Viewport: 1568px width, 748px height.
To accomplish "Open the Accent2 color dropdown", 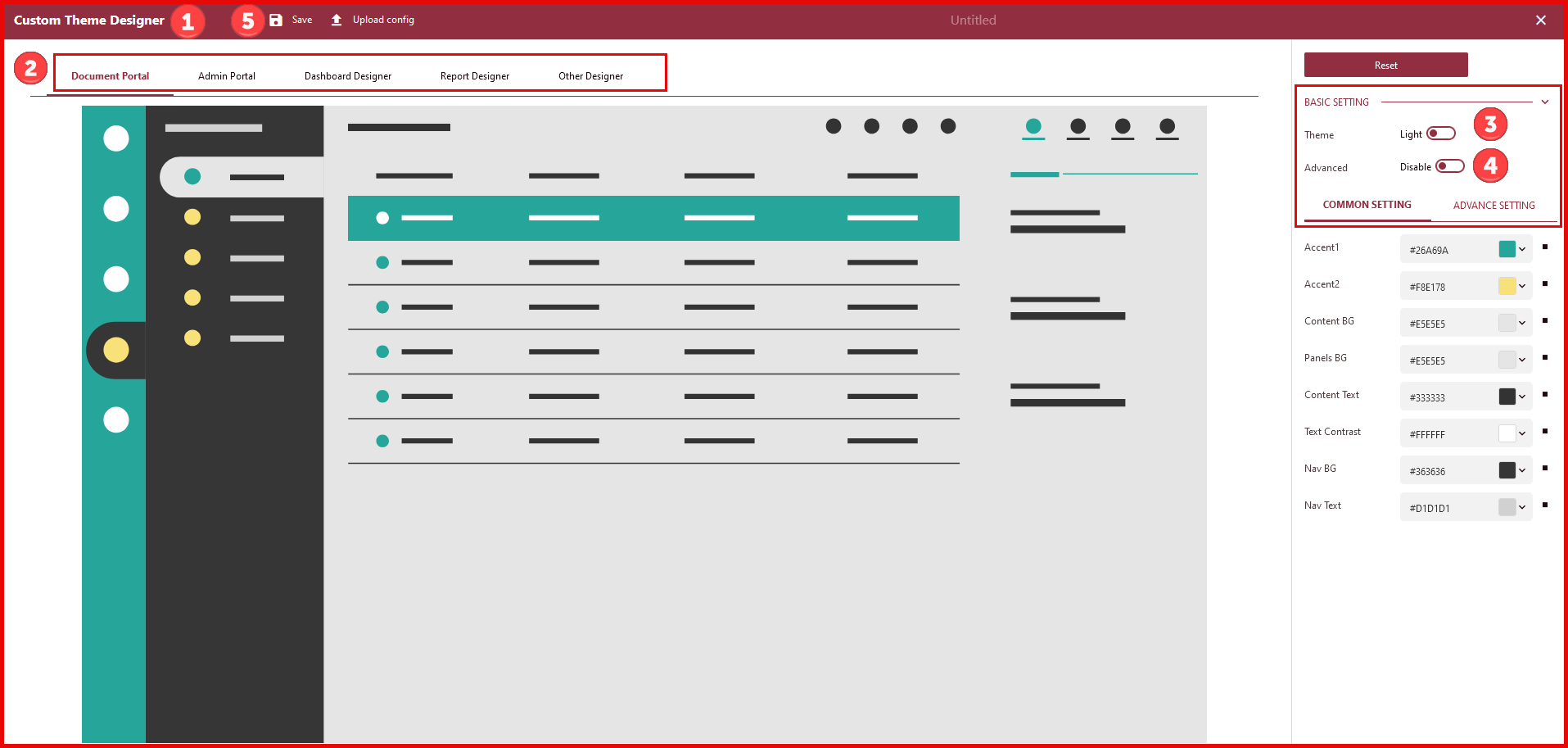I will coord(1521,285).
